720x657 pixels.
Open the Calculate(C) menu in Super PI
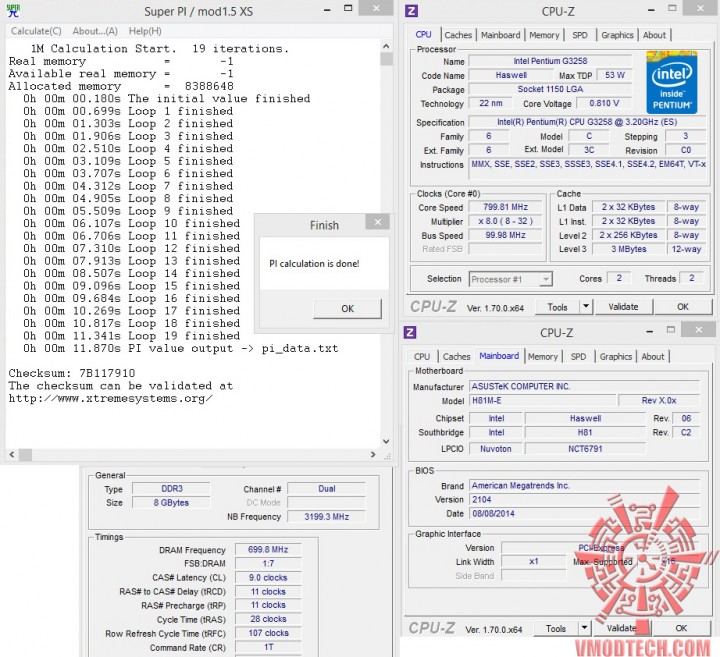(36, 31)
